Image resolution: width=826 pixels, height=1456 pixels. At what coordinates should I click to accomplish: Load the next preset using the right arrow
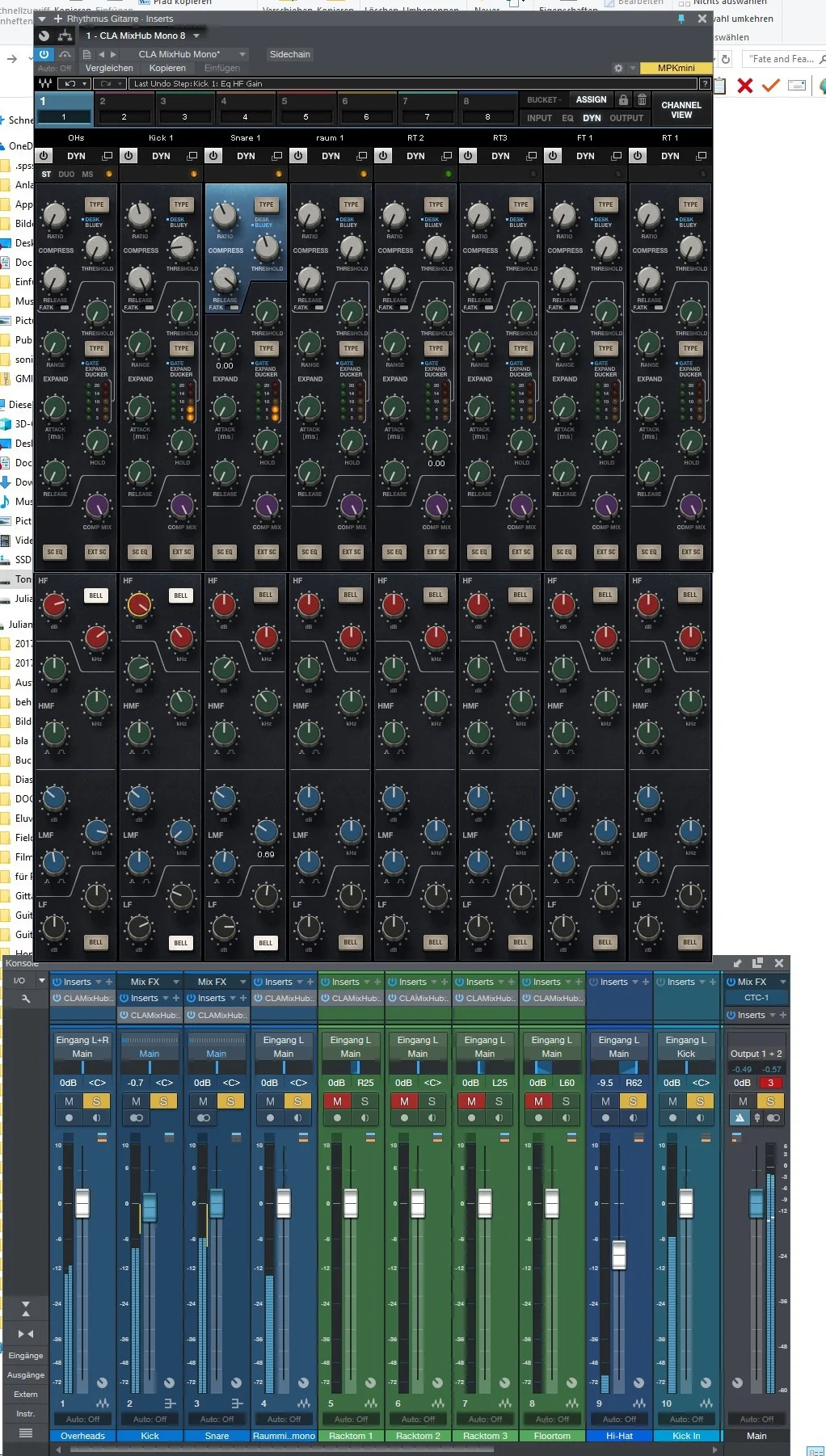tap(113, 54)
